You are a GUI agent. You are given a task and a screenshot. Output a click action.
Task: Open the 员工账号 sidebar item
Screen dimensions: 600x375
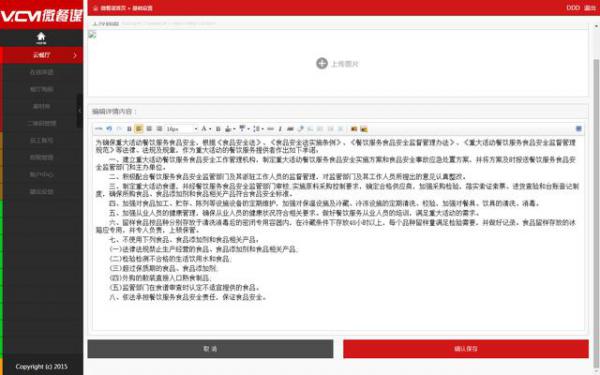click(x=41, y=140)
